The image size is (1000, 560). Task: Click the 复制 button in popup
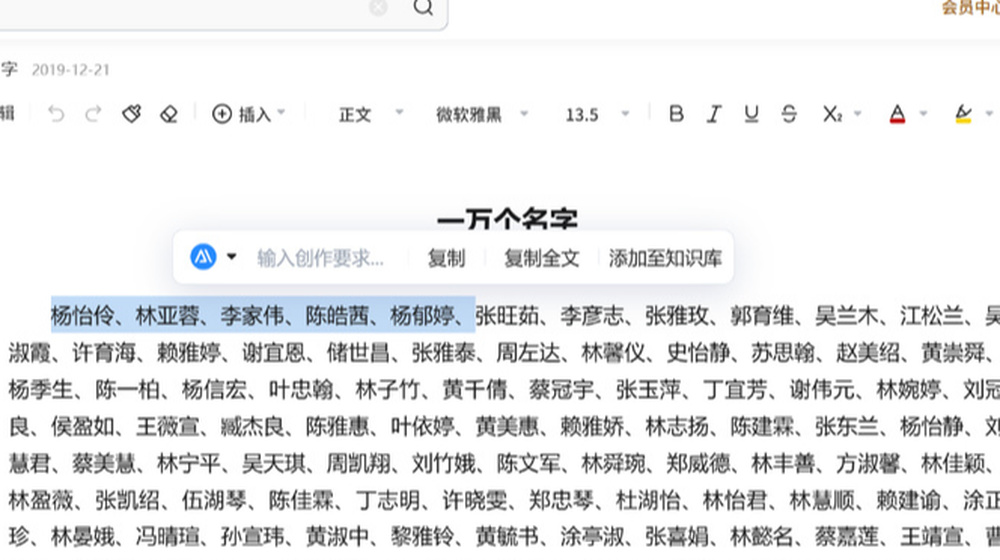(446, 258)
